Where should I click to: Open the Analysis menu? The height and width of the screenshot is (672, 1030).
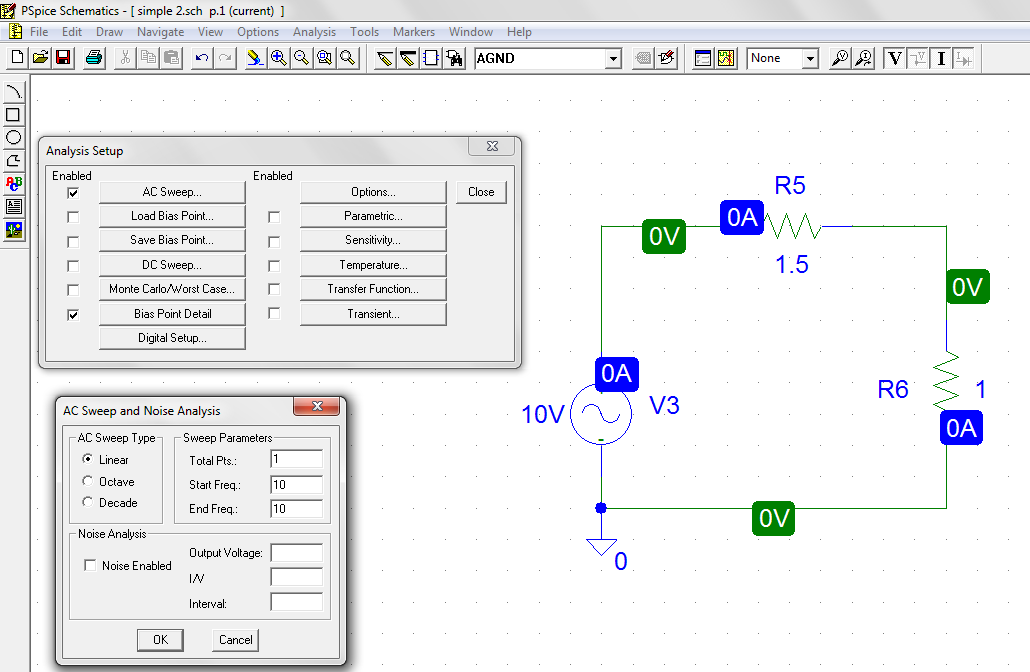click(x=314, y=31)
